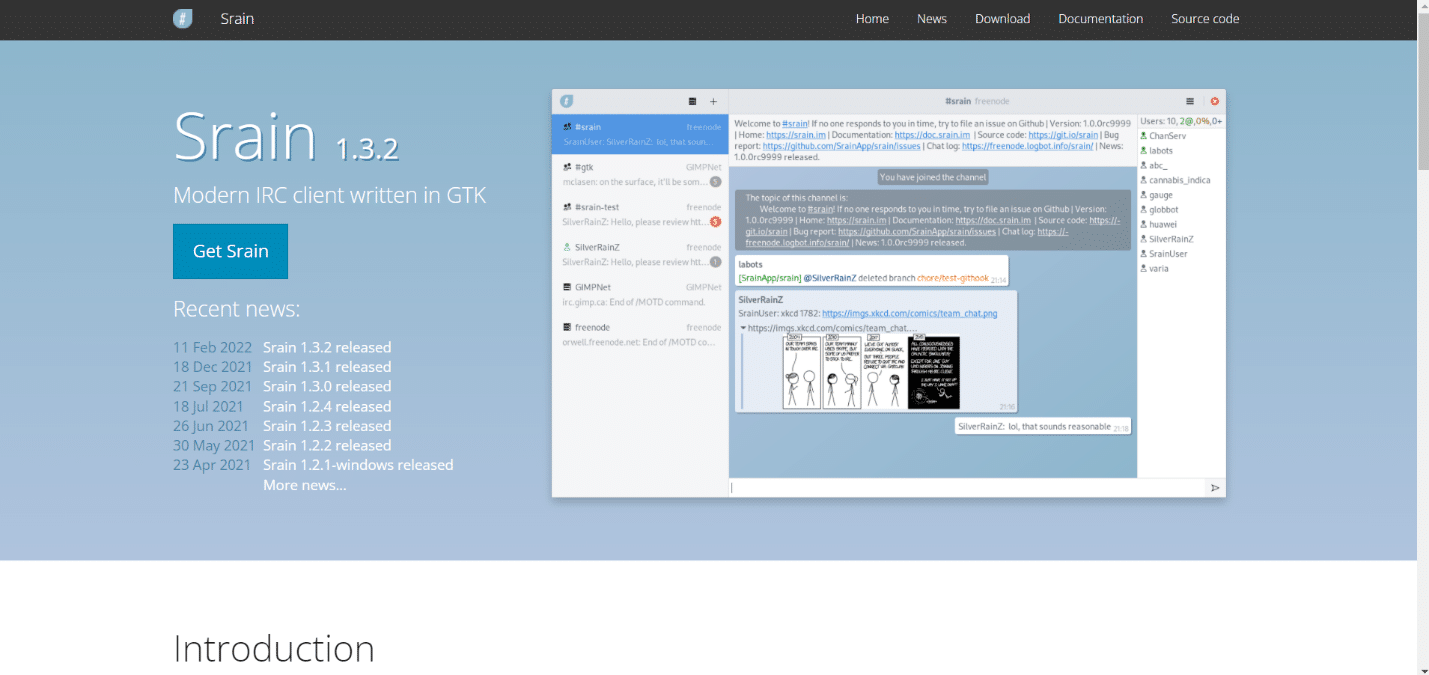View the Srain 1.2.3 released announcement
Viewport: 1429px width, 675px height.
327,426
